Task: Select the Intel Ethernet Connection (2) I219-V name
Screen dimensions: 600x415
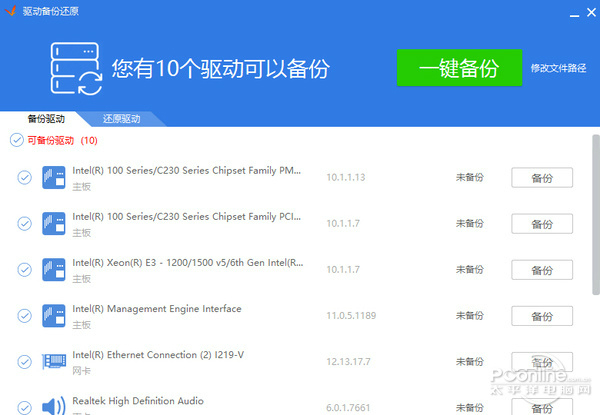Action: click(x=158, y=355)
